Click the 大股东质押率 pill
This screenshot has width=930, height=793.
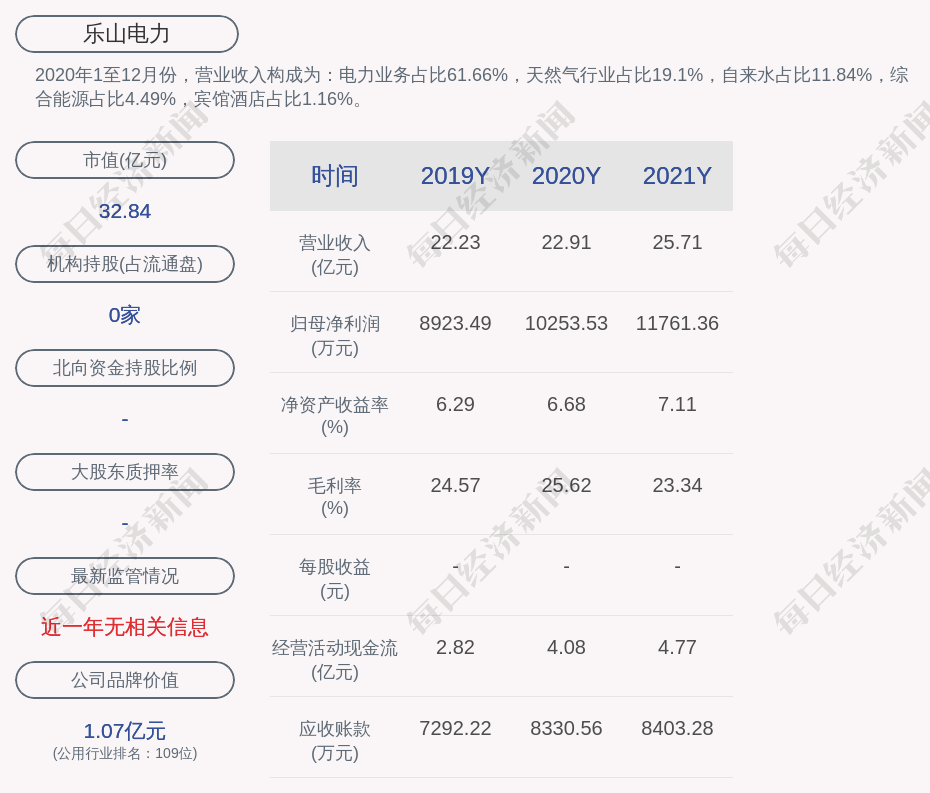tap(125, 472)
